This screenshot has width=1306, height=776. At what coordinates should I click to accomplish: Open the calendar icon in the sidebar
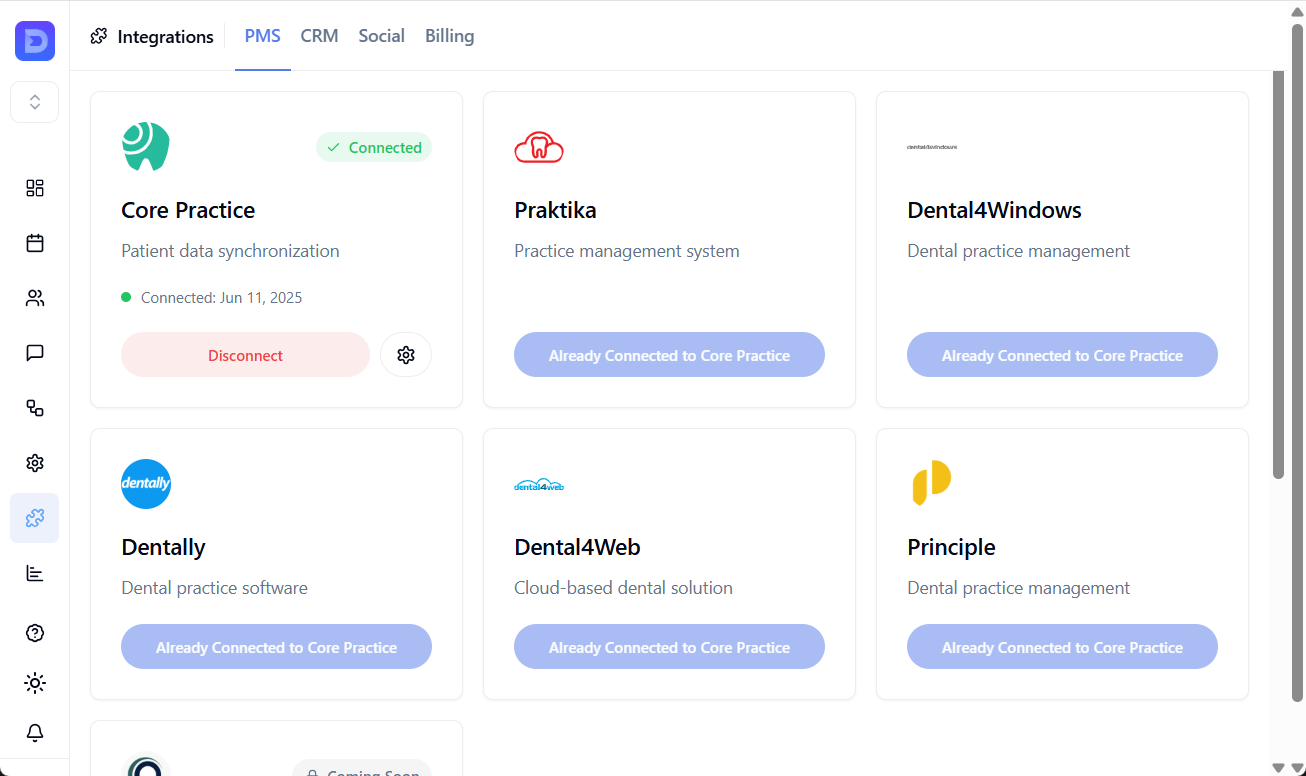[x=34, y=243]
